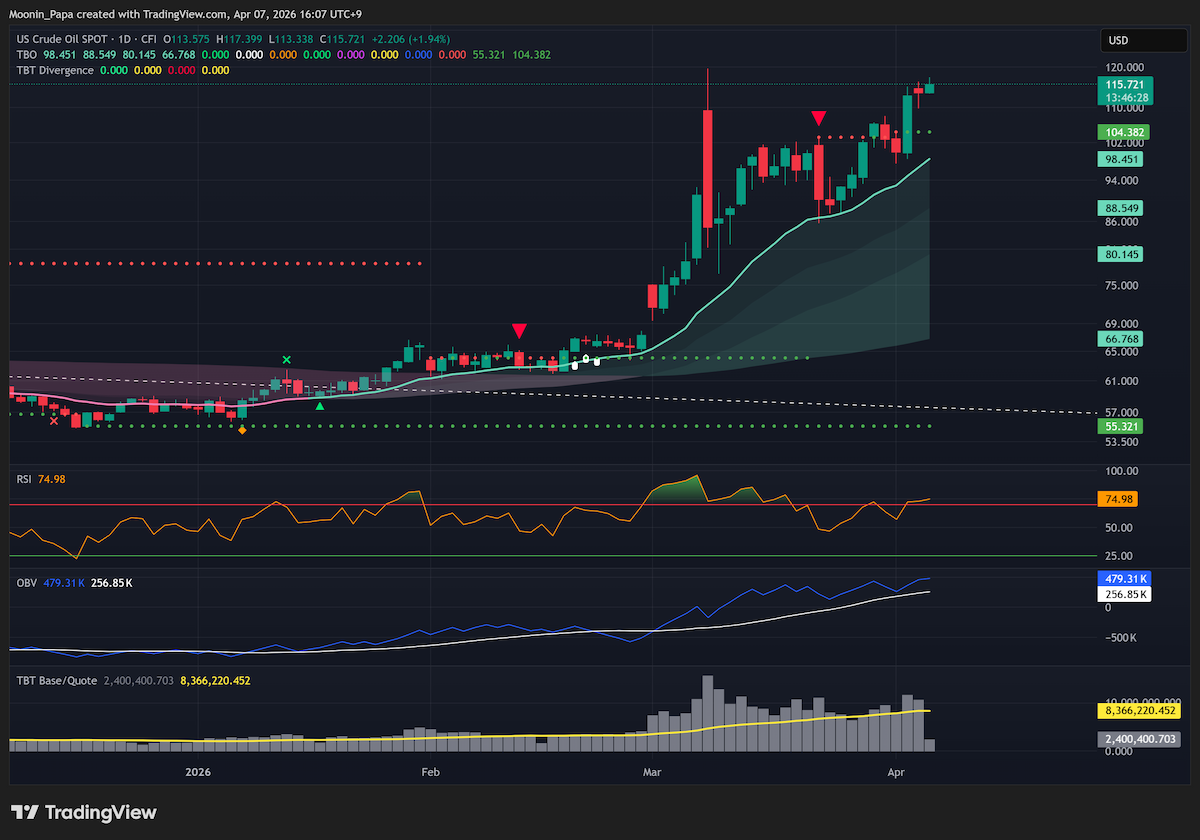Screen dimensions: 1200x840
Task: Click the yellow 8,366,220.452 volume axis label
Action: [x=1140, y=711]
